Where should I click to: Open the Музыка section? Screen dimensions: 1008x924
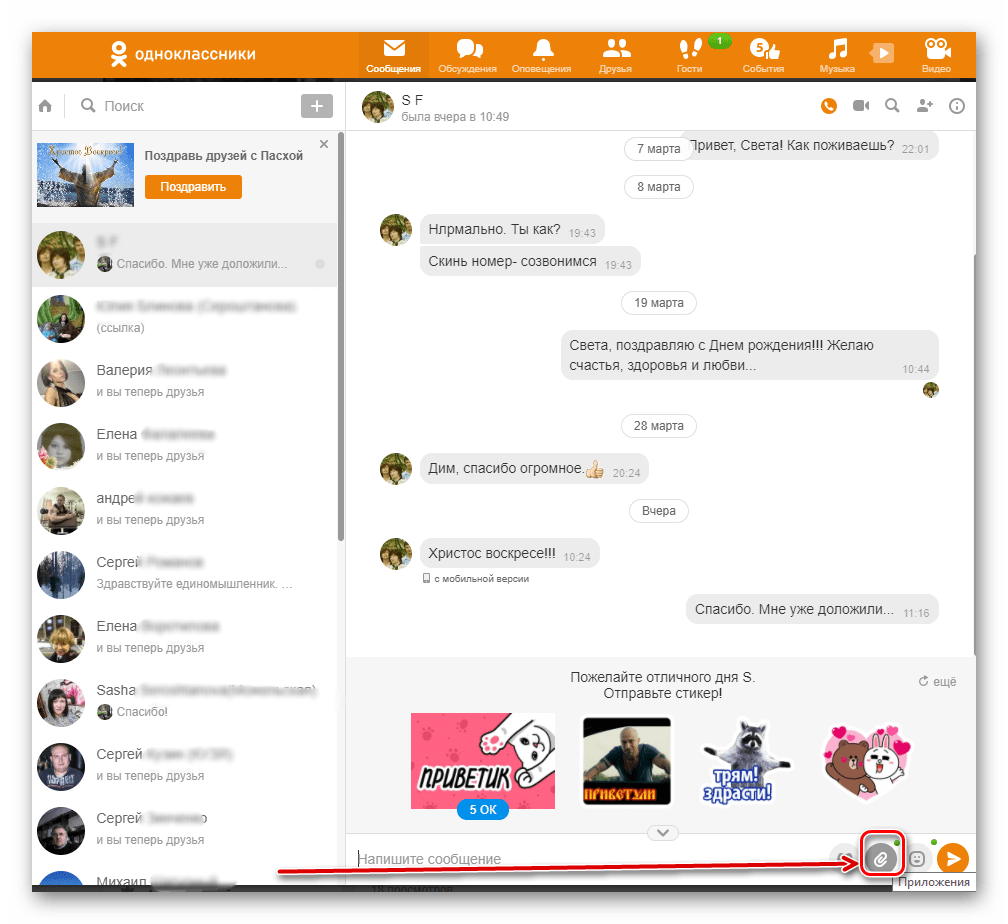[837, 55]
